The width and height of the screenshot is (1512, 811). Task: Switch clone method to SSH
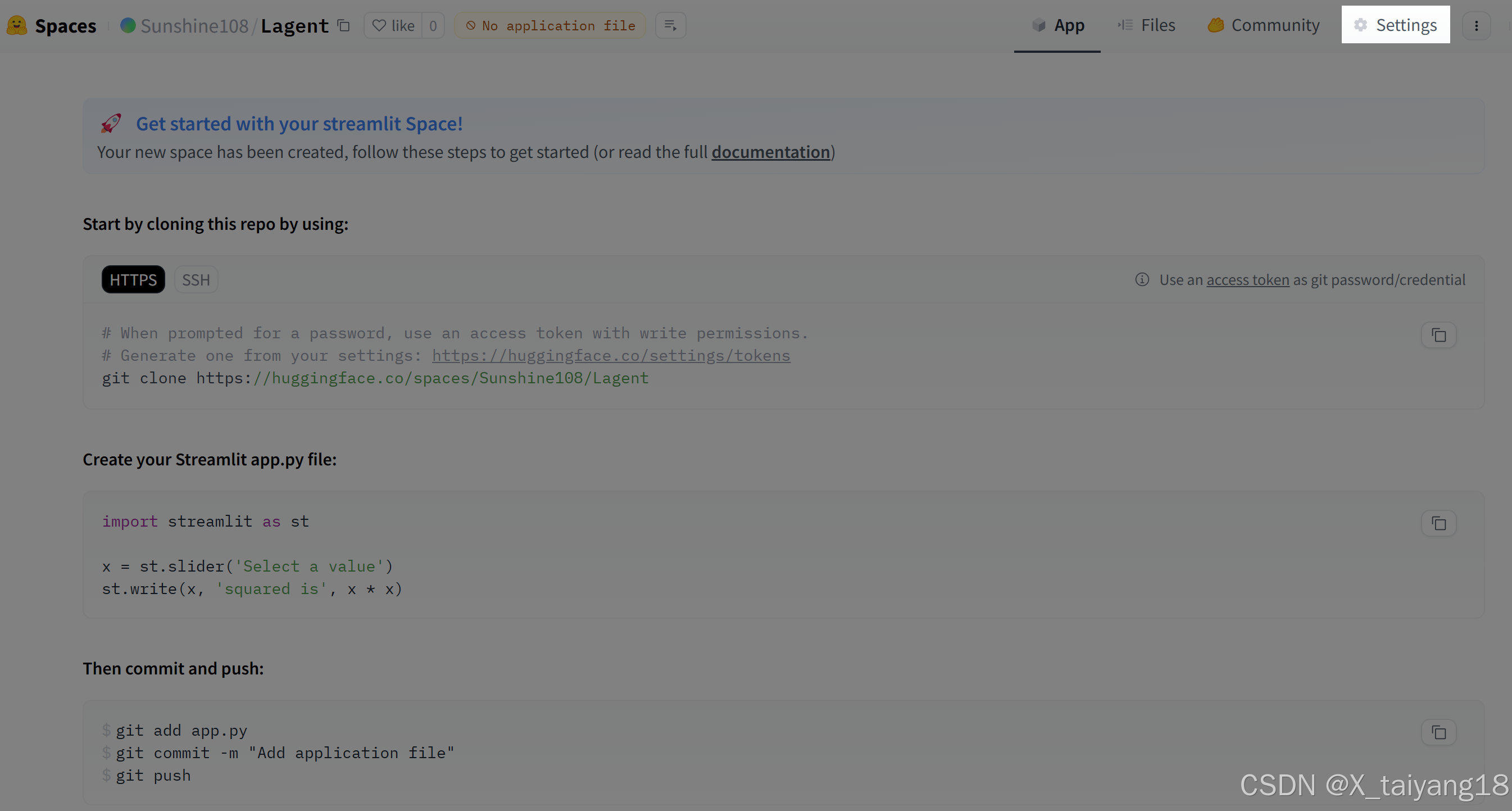[x=196, y=279]
